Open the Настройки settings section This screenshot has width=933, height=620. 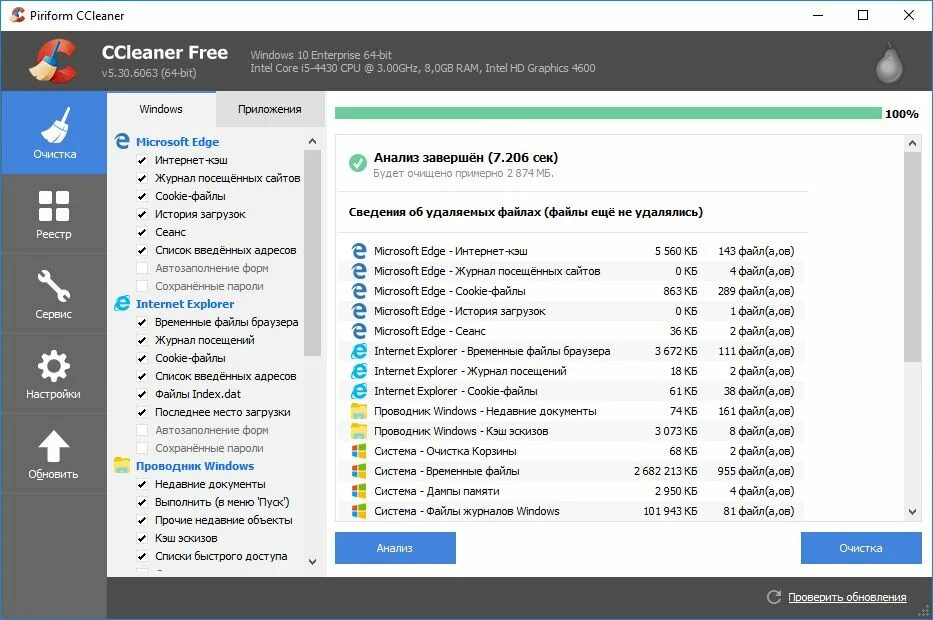[x=54, y=374]
